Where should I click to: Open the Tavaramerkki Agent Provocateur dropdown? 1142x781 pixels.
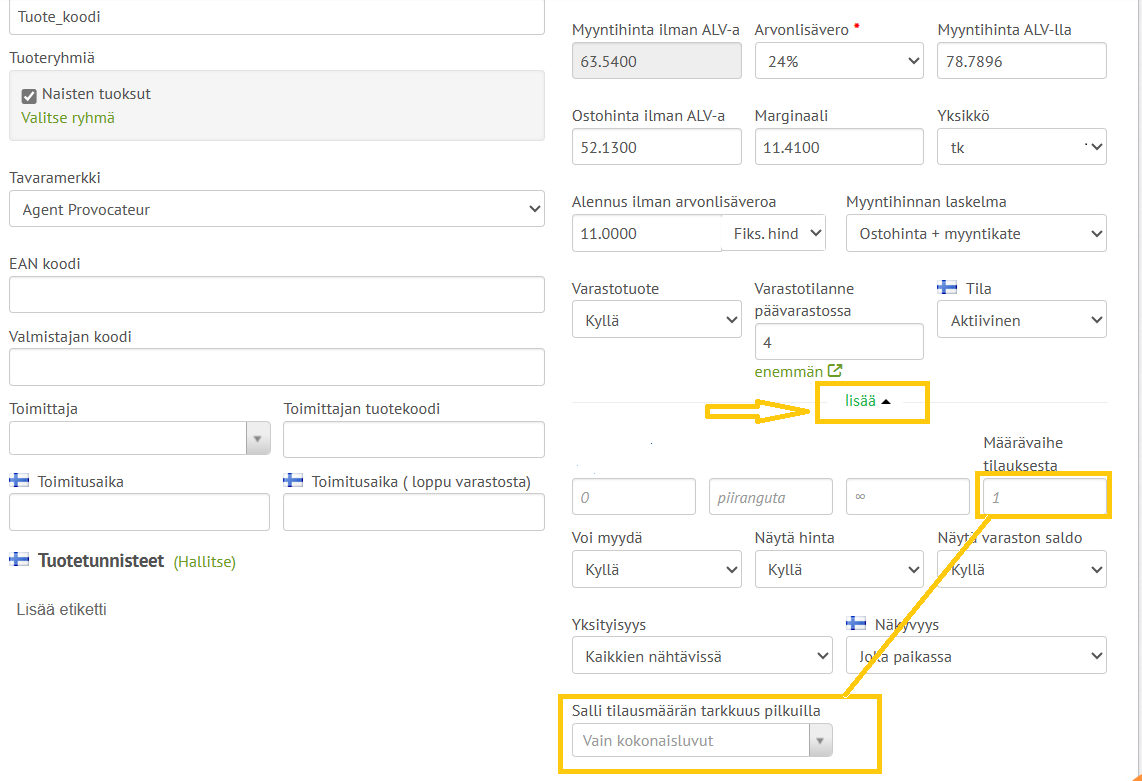pos(277,209)
